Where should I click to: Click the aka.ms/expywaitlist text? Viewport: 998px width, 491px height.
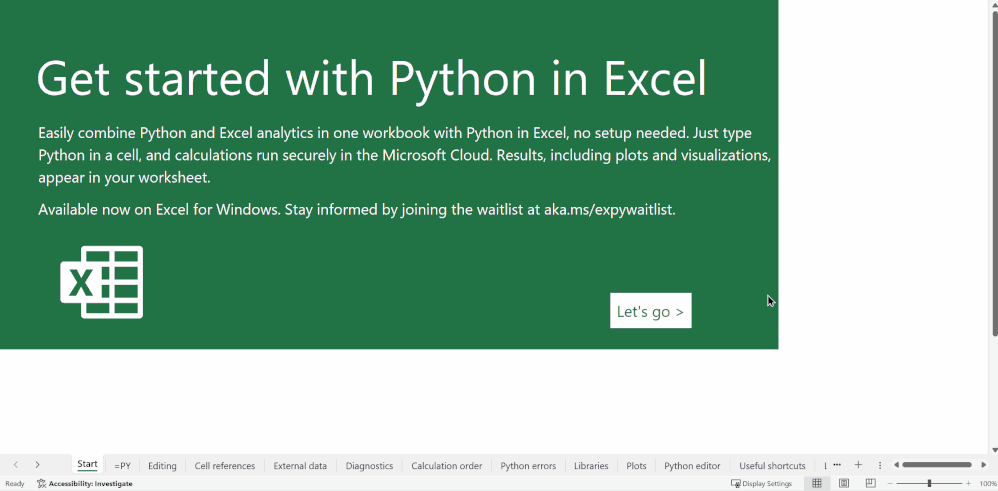pyautogui.click(x=608, y=210)
